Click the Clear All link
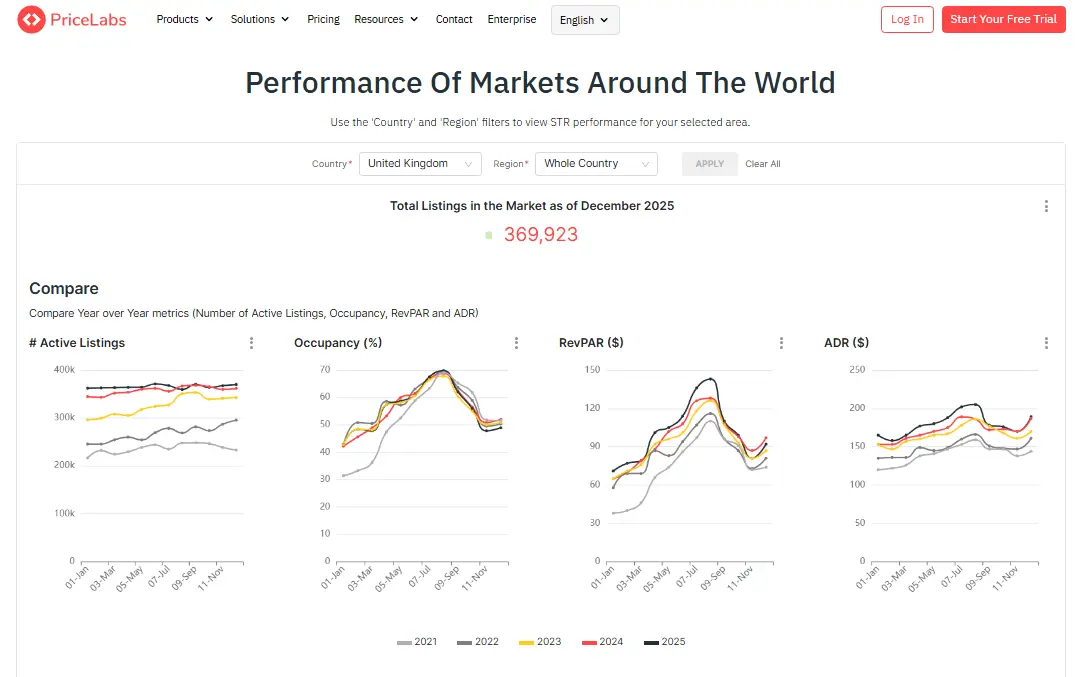The image size is (1077, 677). pos(762,163)
